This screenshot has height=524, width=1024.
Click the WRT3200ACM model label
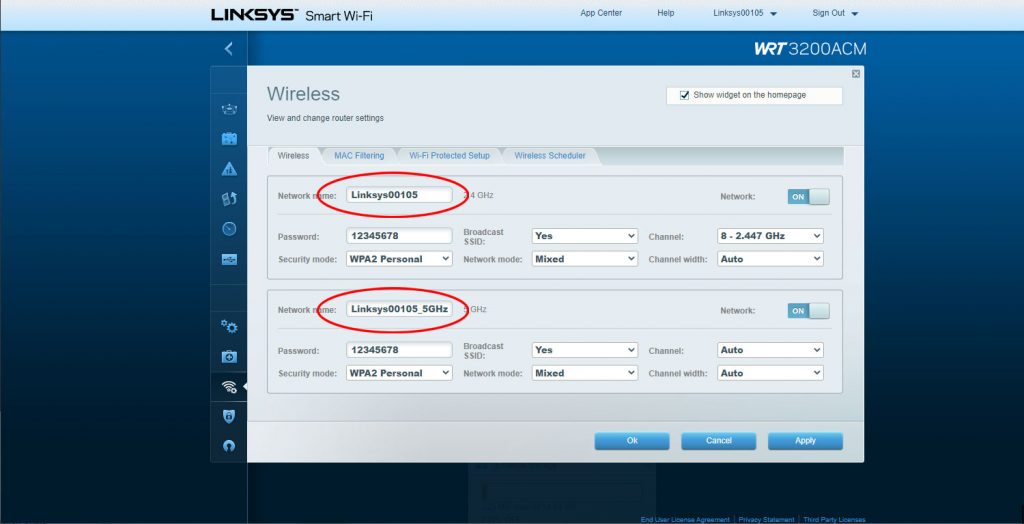[810, 49]
